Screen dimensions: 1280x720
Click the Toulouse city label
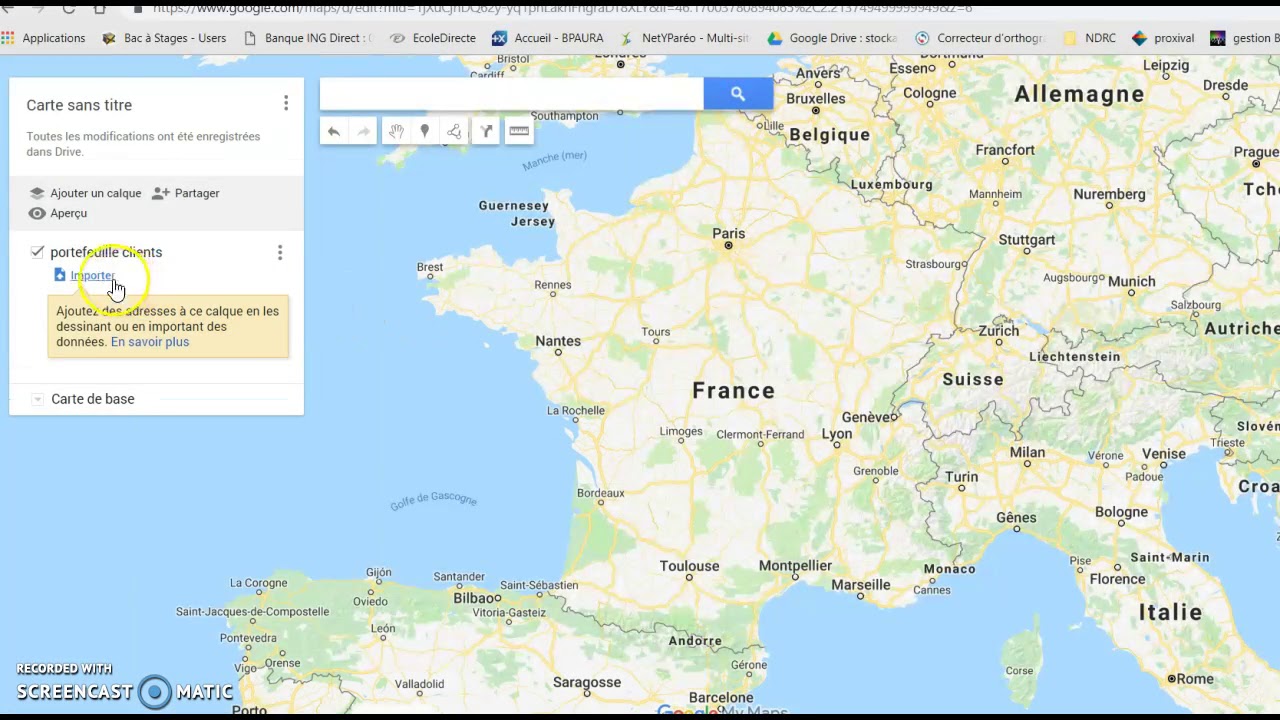pos(689,566)
